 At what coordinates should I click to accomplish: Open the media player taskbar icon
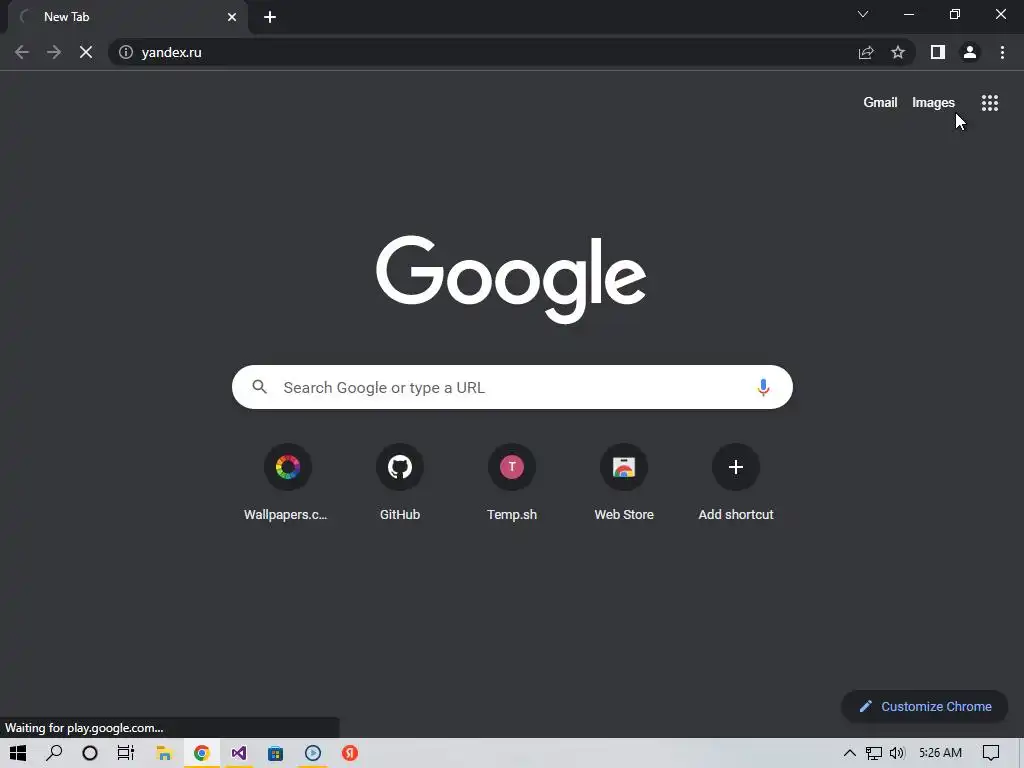[313, 753]
